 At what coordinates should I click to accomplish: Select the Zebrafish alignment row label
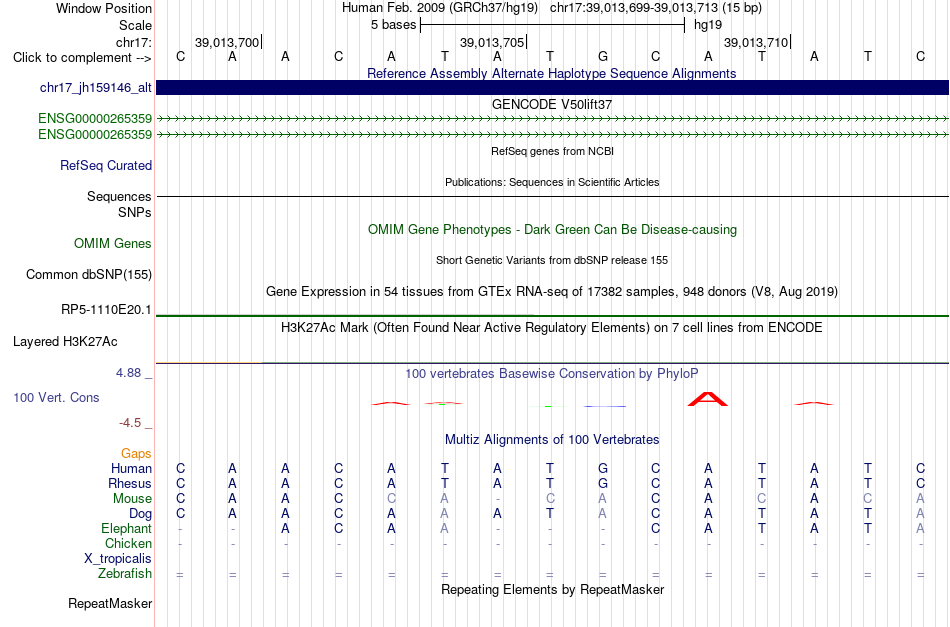(x=125, y=574)
